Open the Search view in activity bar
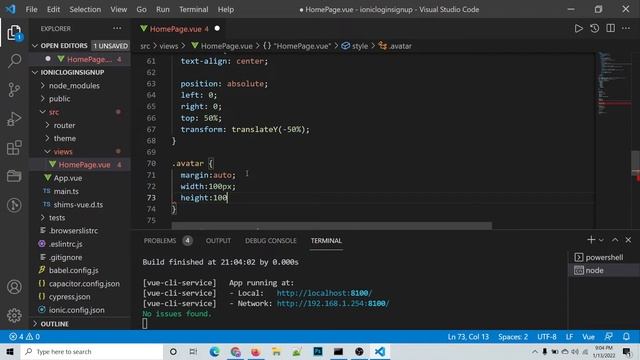The height and width of the screenshot is (360, 640). [x=14, y=61]
